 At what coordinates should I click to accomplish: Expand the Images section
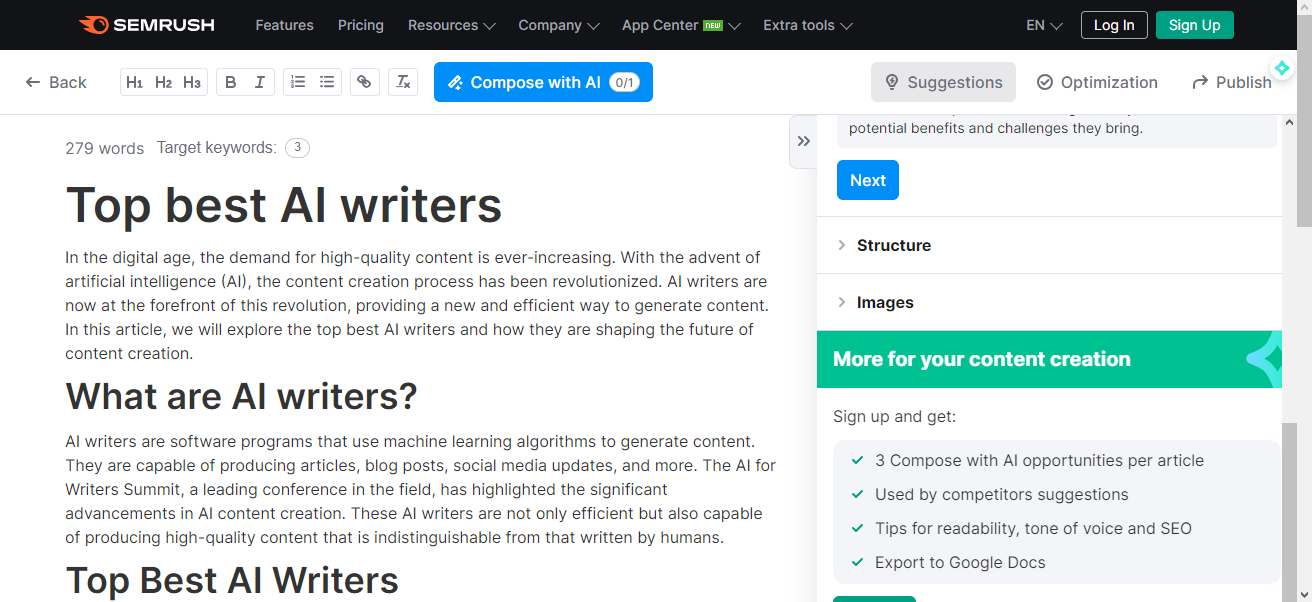click(x=884, y=302)
